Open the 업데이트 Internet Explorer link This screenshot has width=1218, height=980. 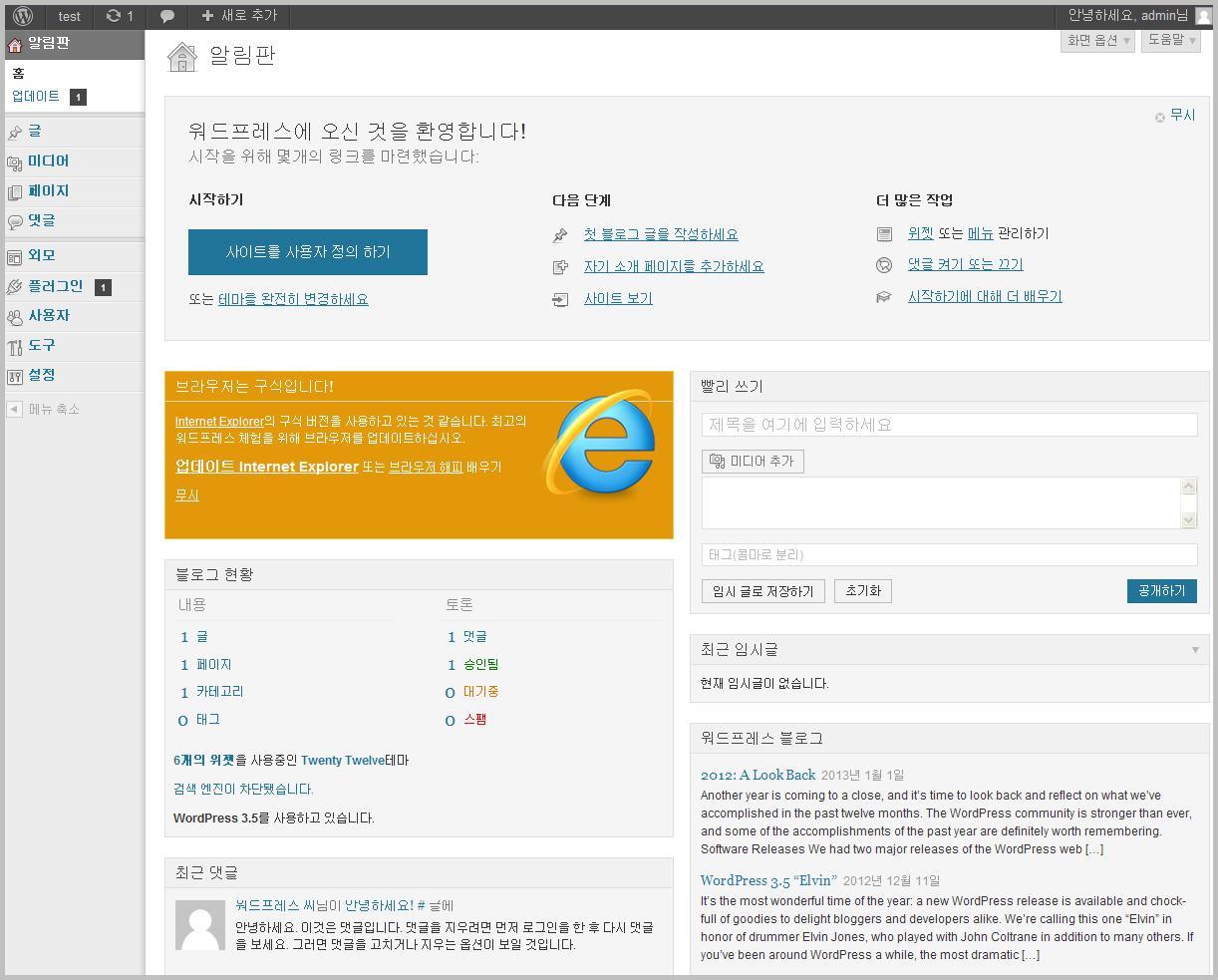click(267, 467)
